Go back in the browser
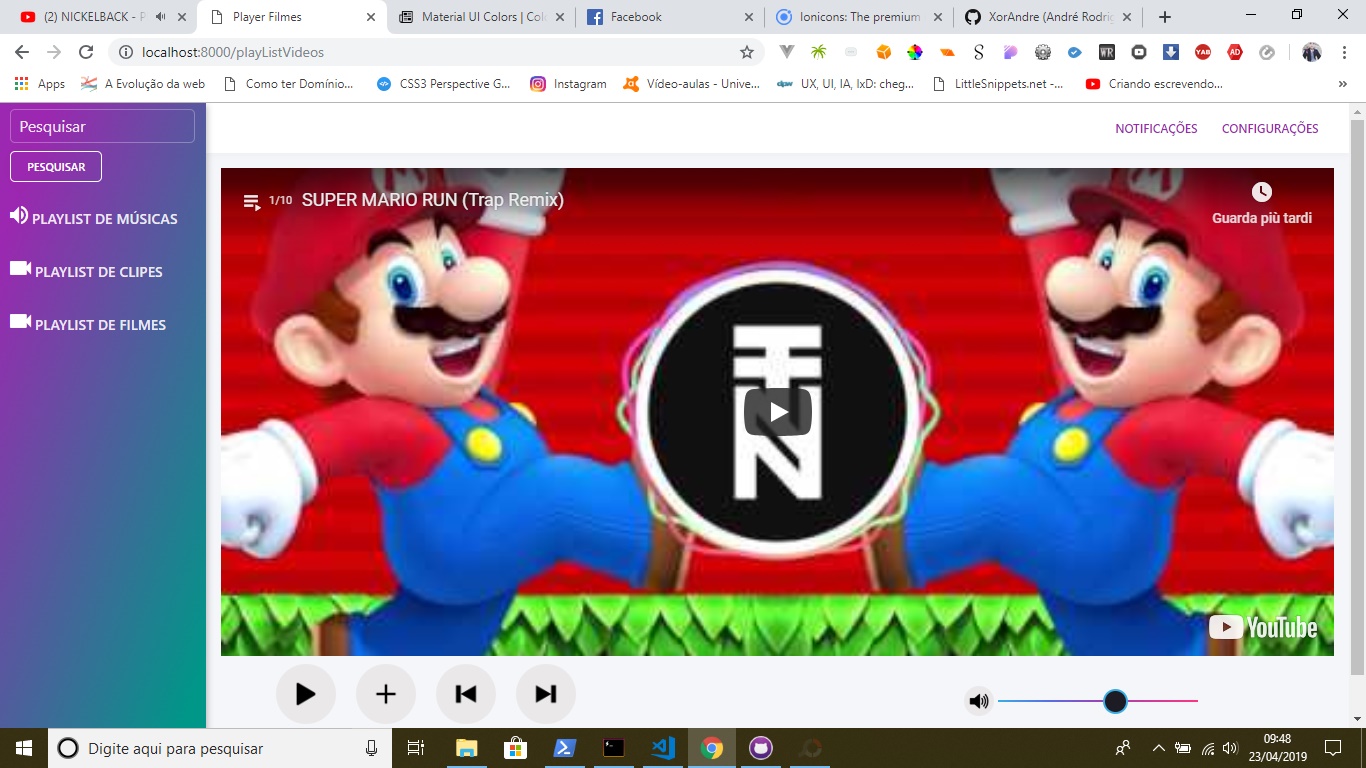Viewport: 1366px width, 768px height. (x=22, y=52)
